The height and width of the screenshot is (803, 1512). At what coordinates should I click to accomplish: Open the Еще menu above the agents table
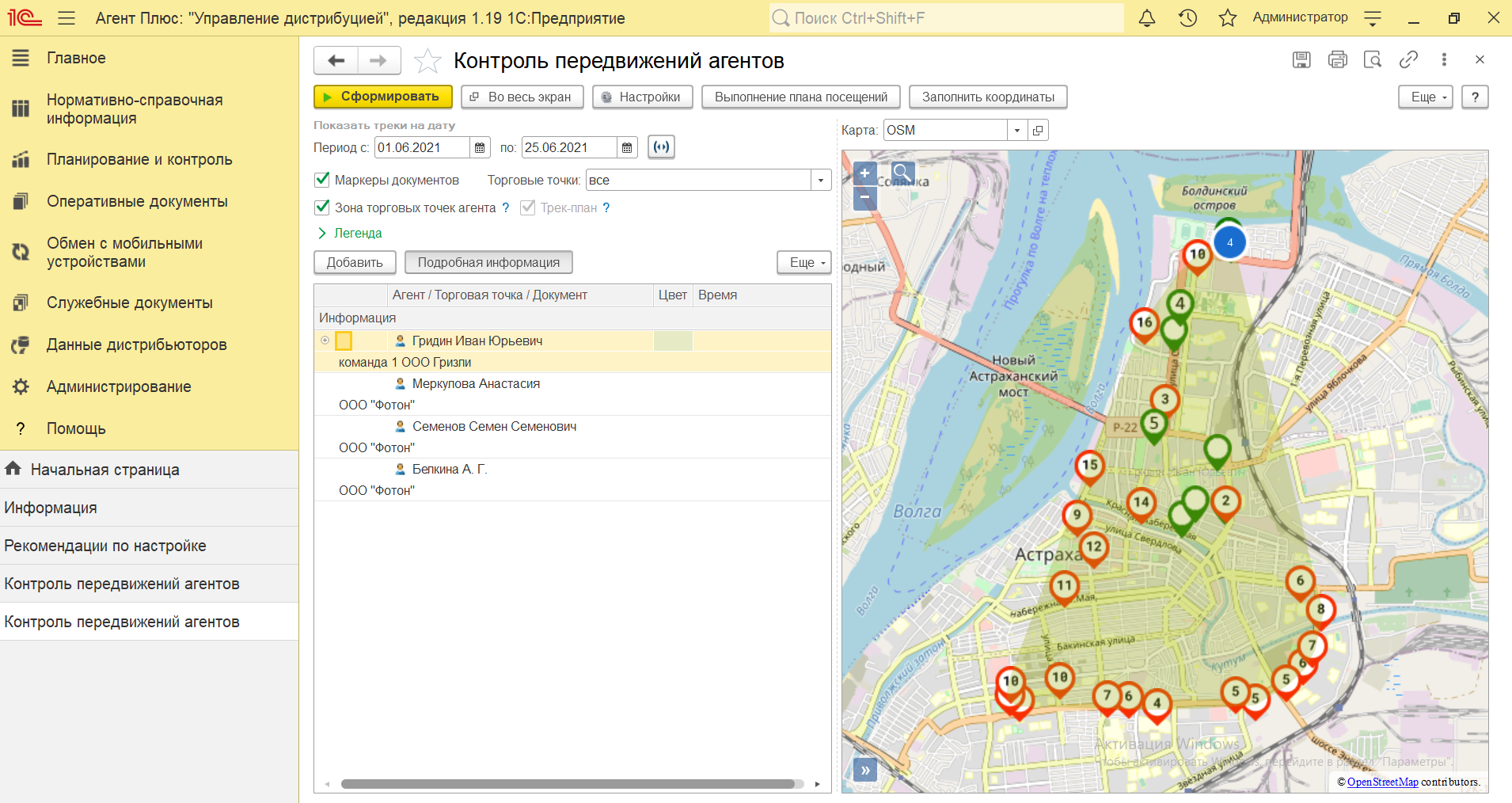[804, 262]
